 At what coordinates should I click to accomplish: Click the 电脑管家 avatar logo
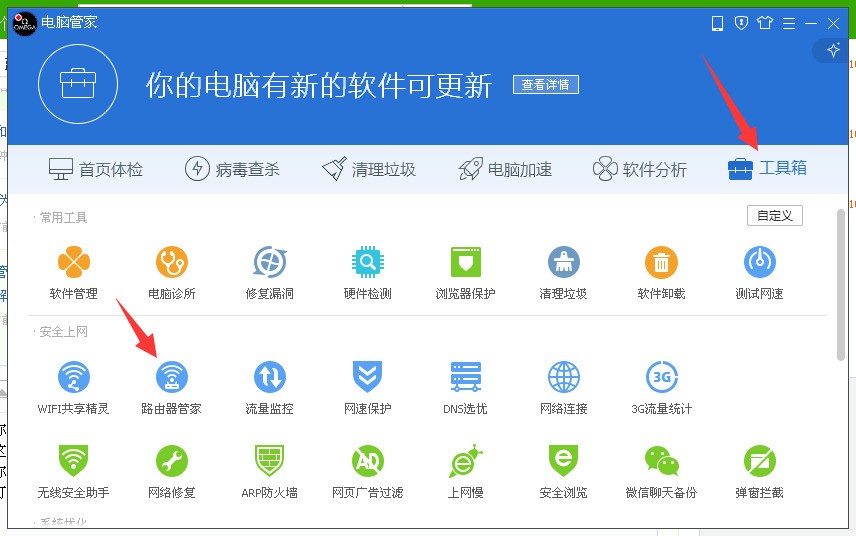coord(25,24)
